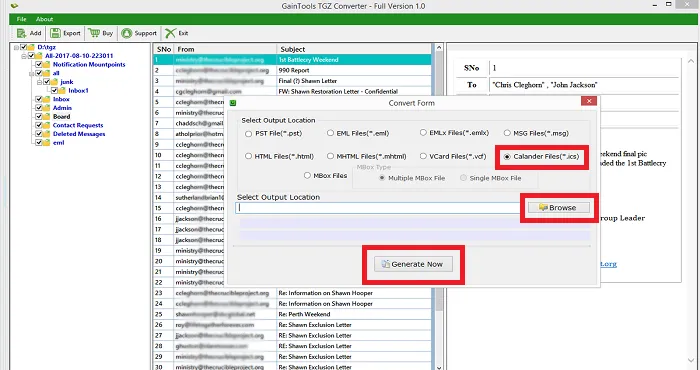Toggle the Contact Requests folder checkbox

pos(39,125)
